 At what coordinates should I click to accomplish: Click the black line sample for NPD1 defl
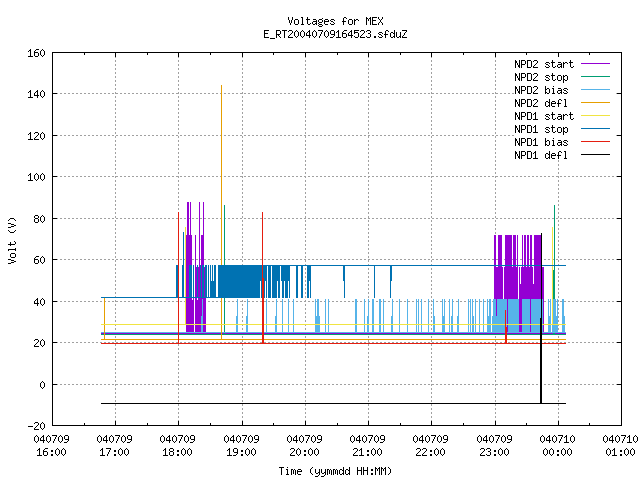pos(595,155)
